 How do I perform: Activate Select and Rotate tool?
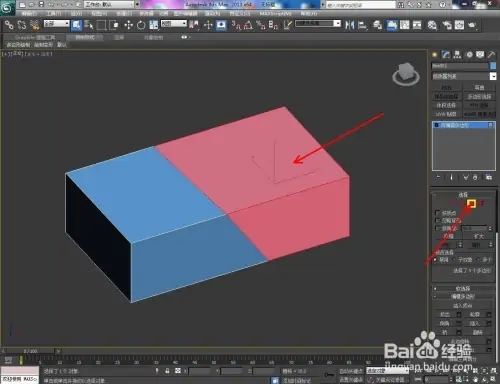coord(141,25)
